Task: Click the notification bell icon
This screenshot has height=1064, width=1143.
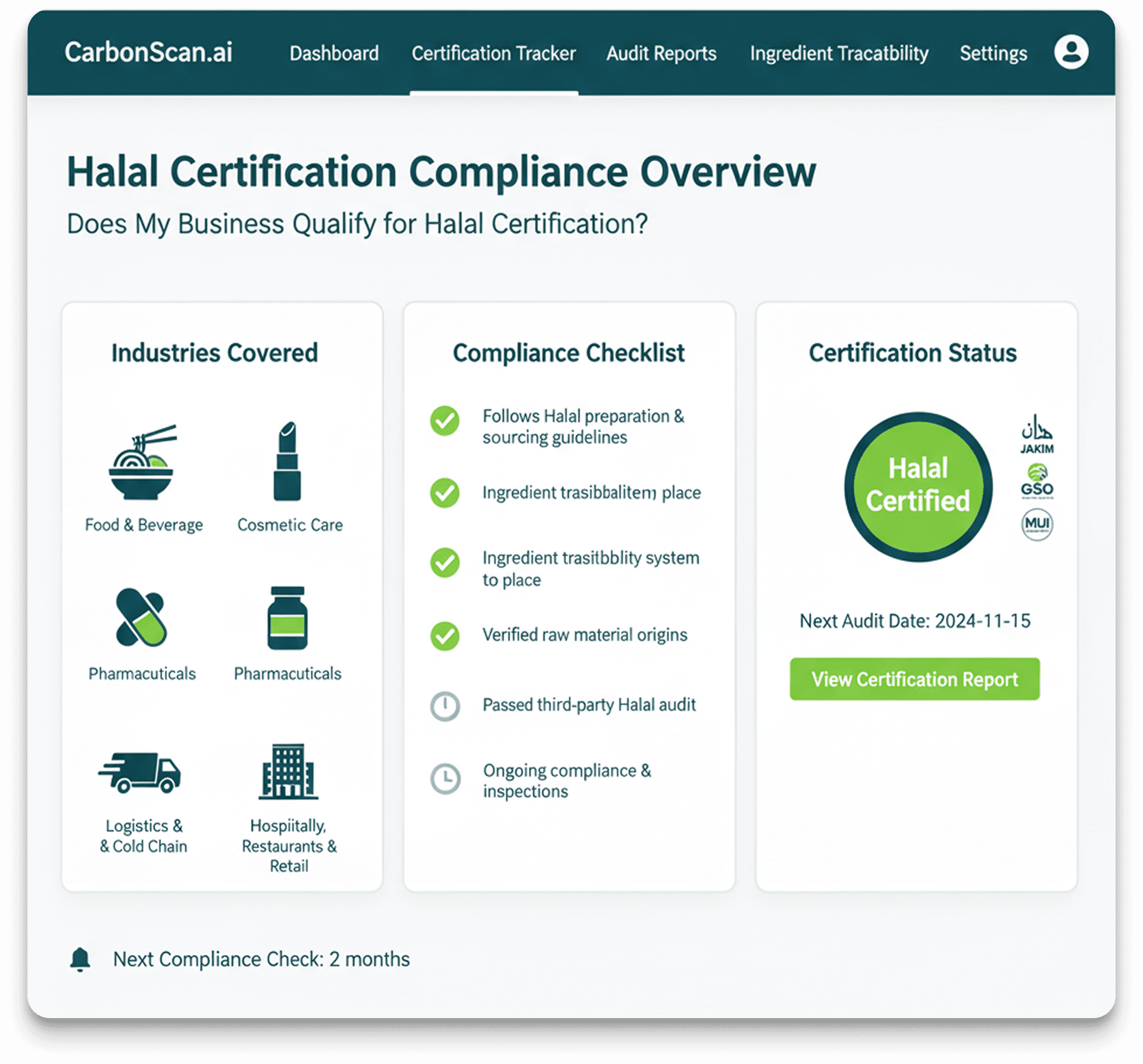Action: point(80,959)
